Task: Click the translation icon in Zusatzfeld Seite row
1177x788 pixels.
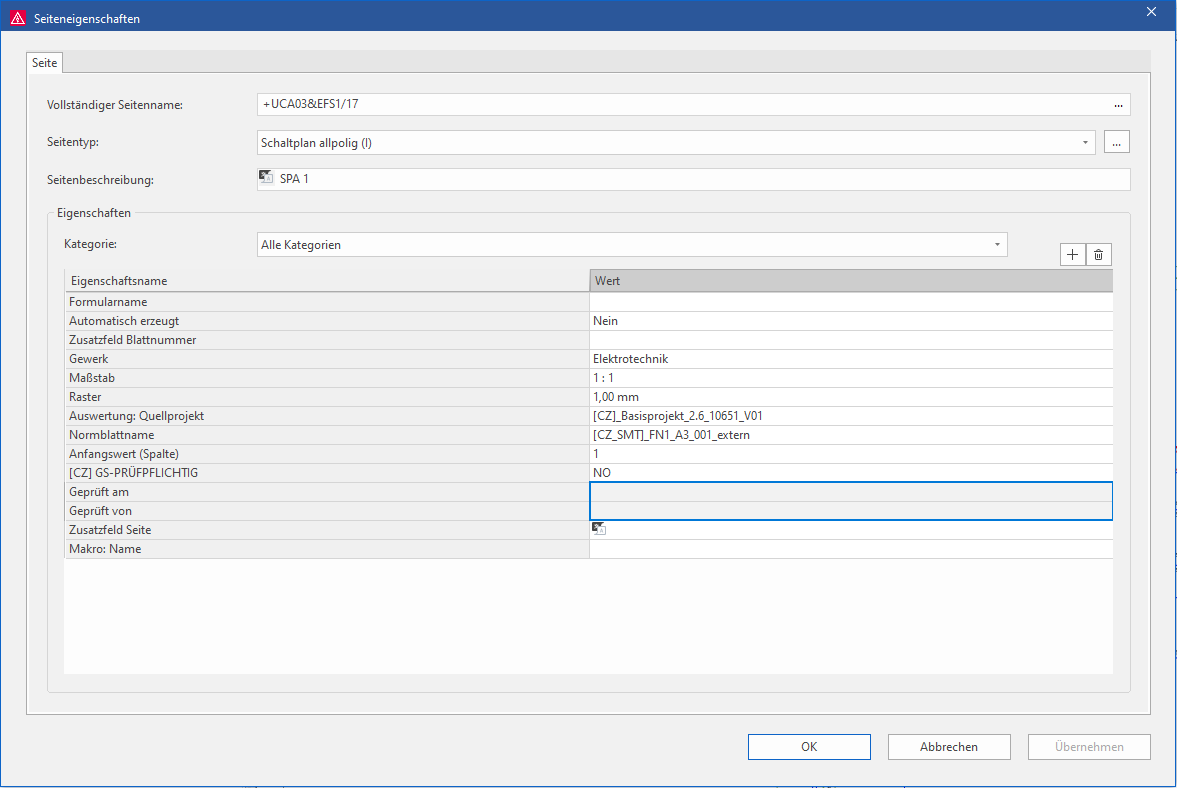Action: [x=599, y=529]
